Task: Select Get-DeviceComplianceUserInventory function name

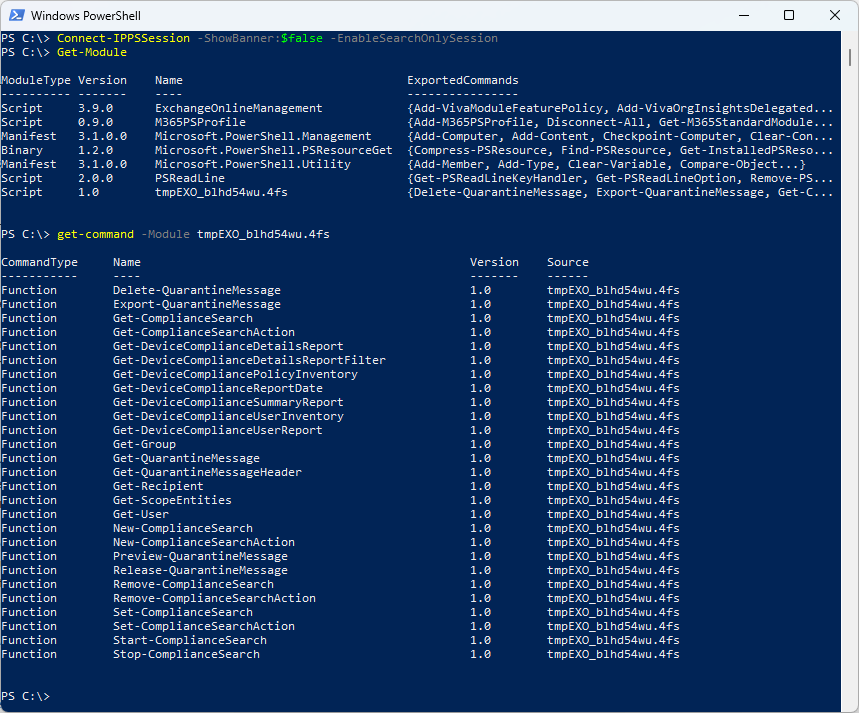Action: click(228, 416)
